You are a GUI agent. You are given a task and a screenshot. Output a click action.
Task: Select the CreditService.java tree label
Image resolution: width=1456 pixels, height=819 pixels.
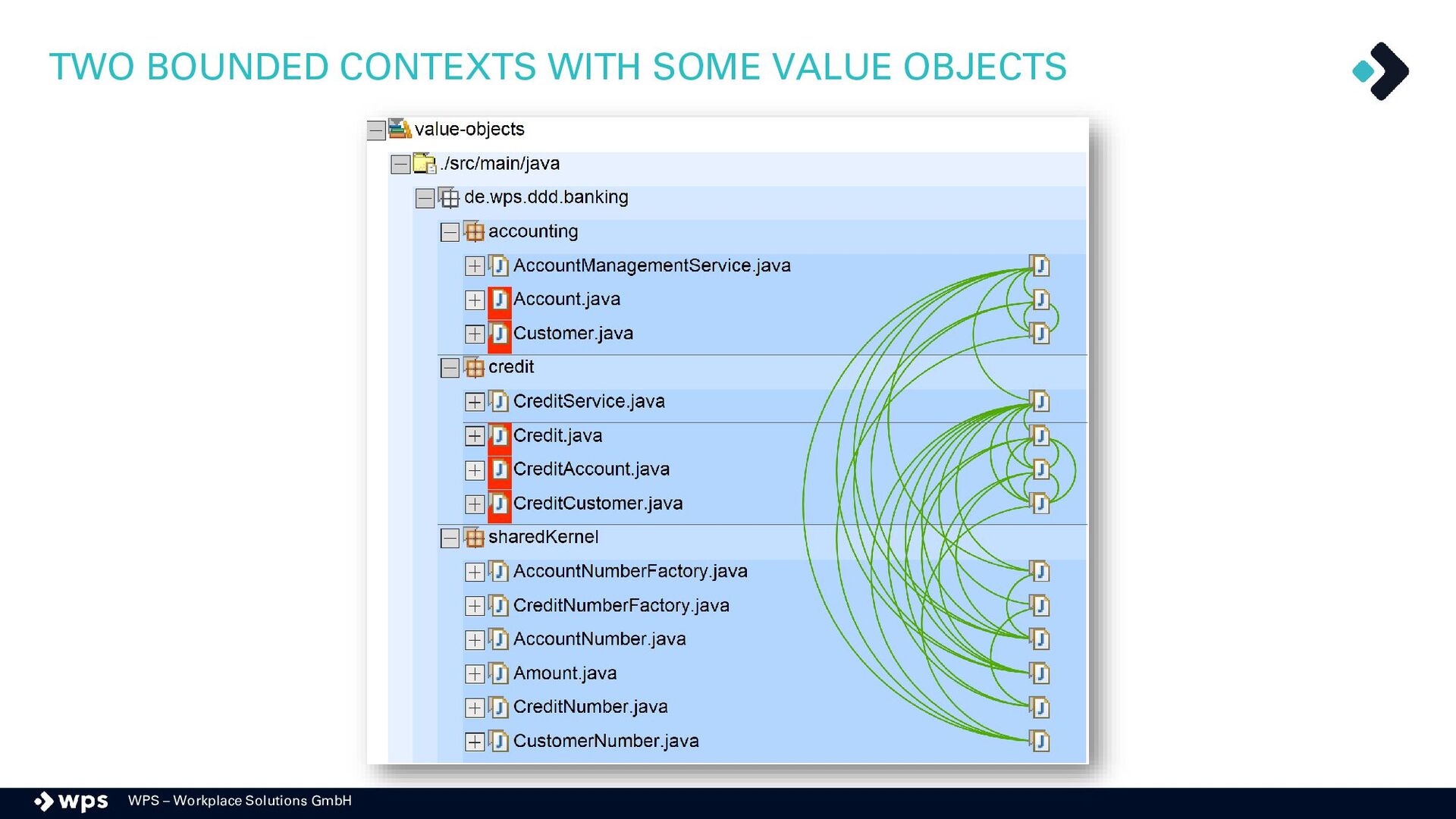pyautogui.click(x=589, y=401)
